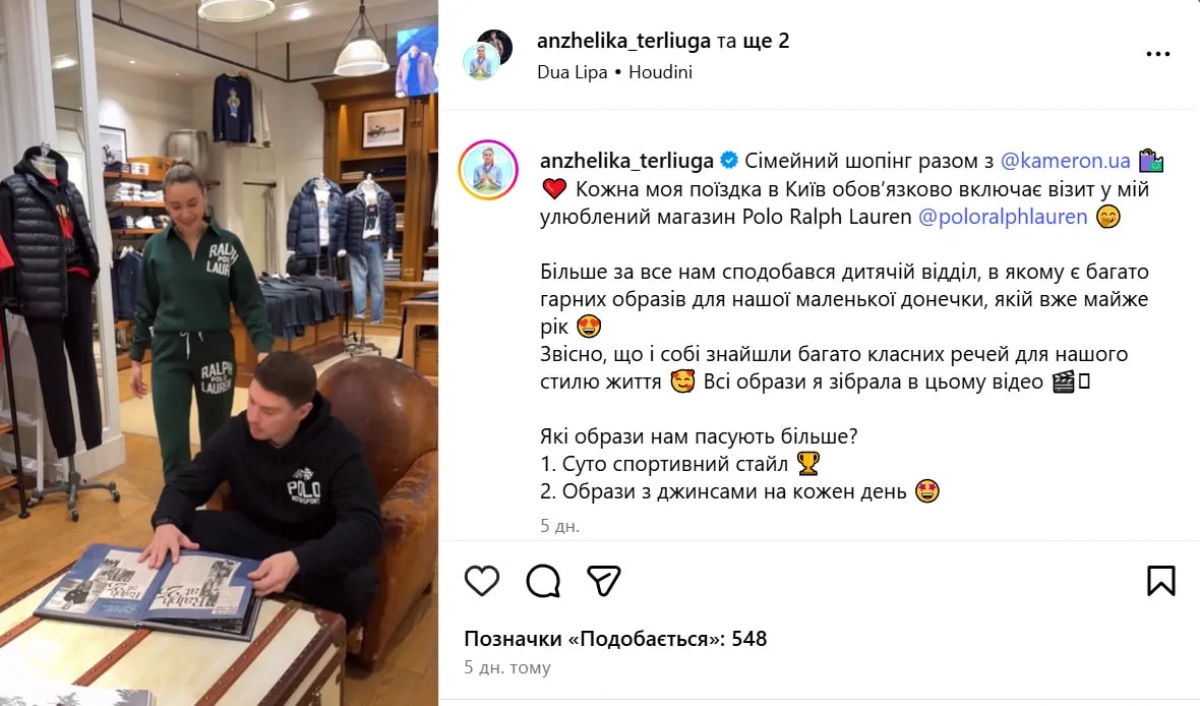Click the overlapping collaborator avatars in header

pyautogui.click(x=488, y=54)
